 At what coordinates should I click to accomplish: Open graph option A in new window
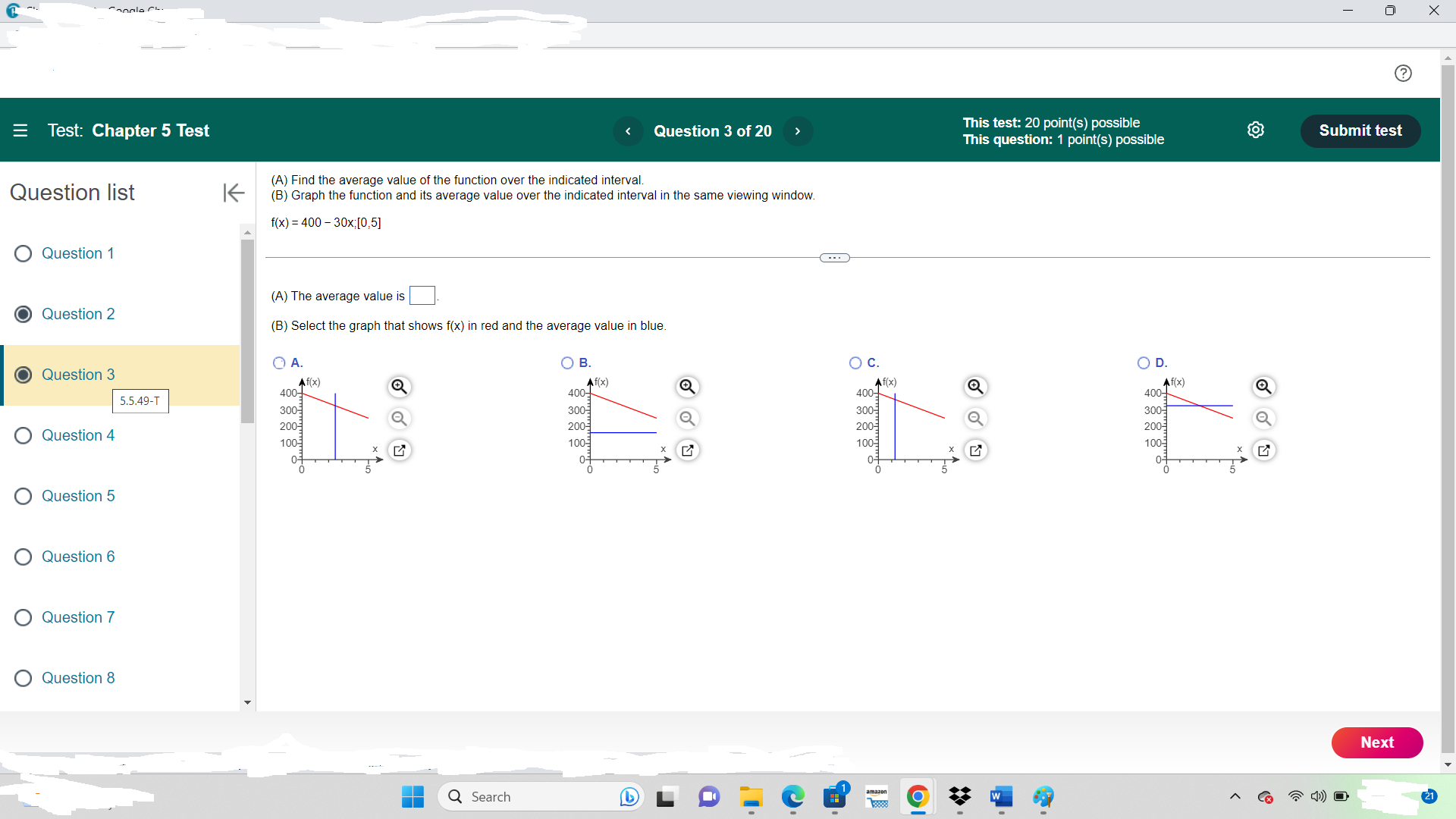400,450
